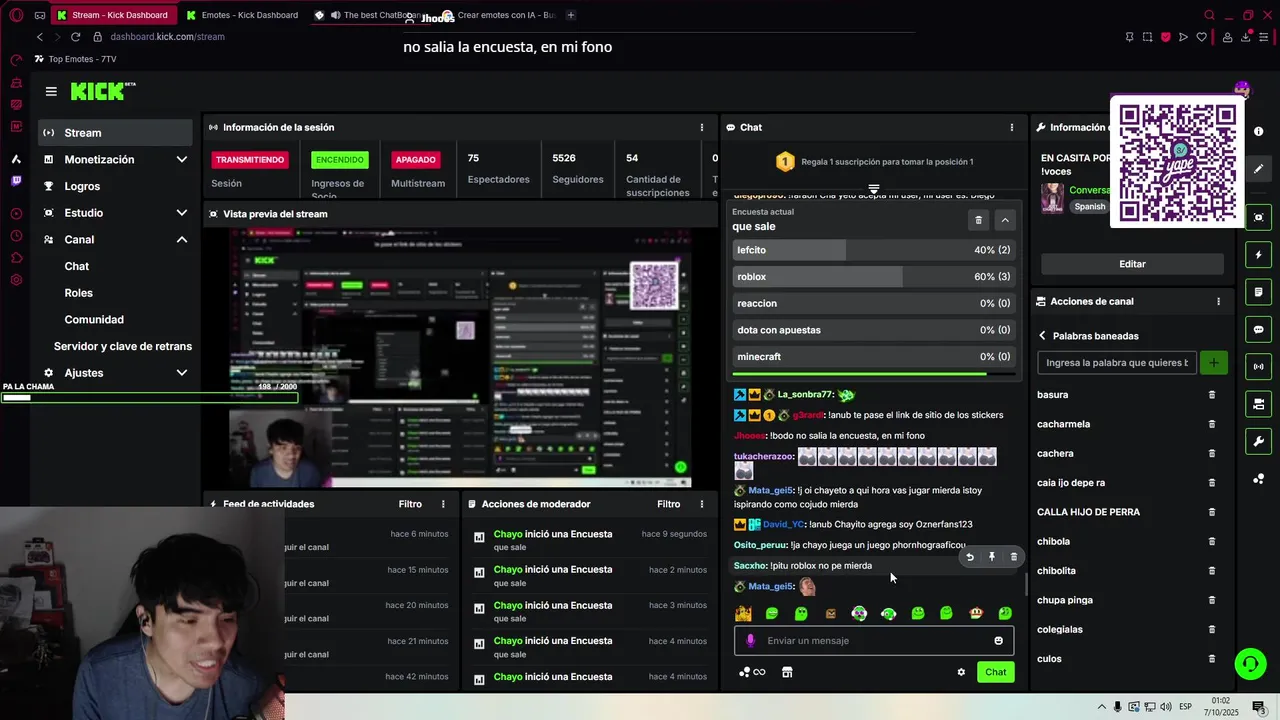Open the emoji picker in chat input
1280x720 pixels.
(998, 641)
